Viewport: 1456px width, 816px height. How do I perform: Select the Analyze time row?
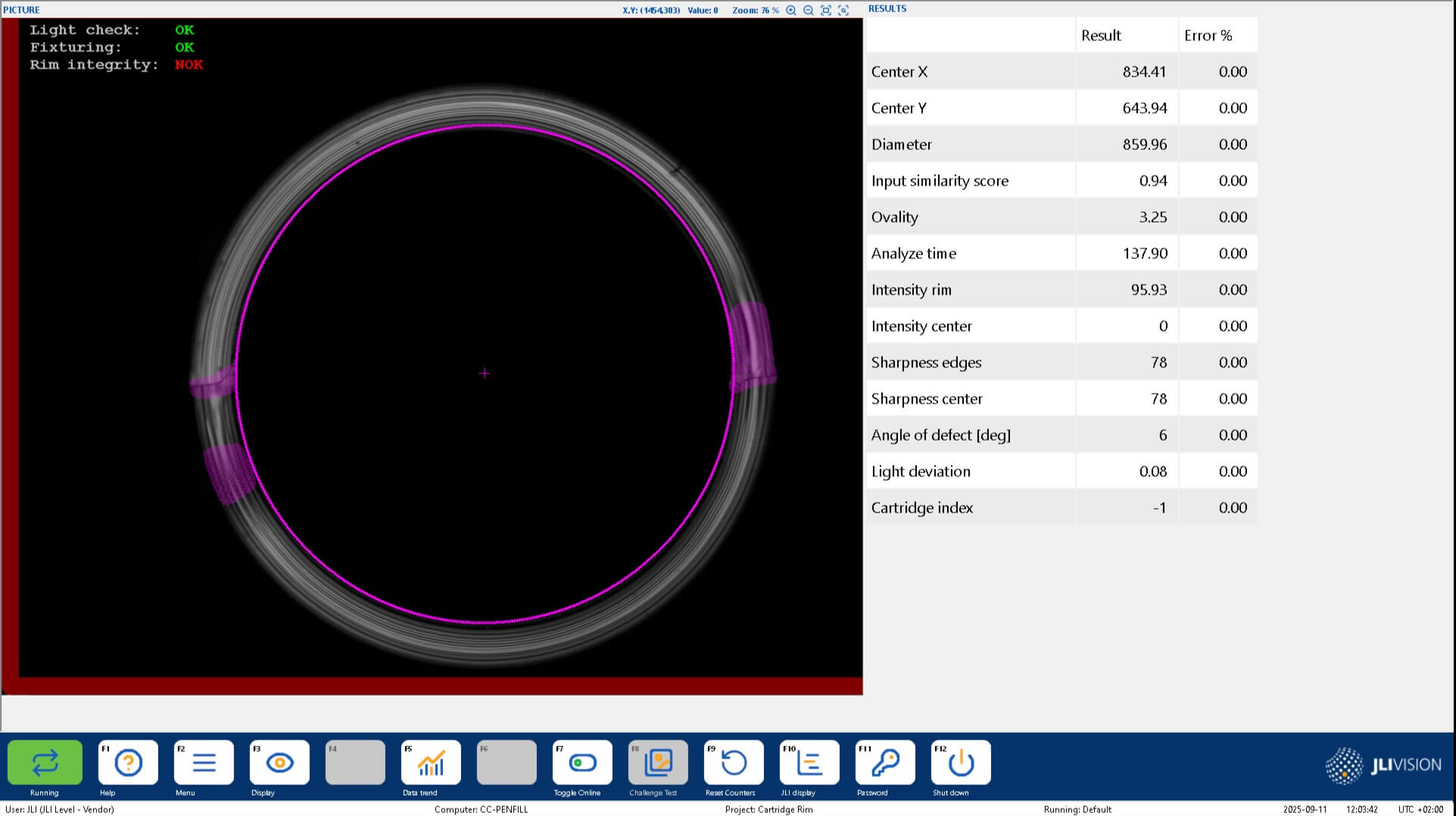point(1062,254)
